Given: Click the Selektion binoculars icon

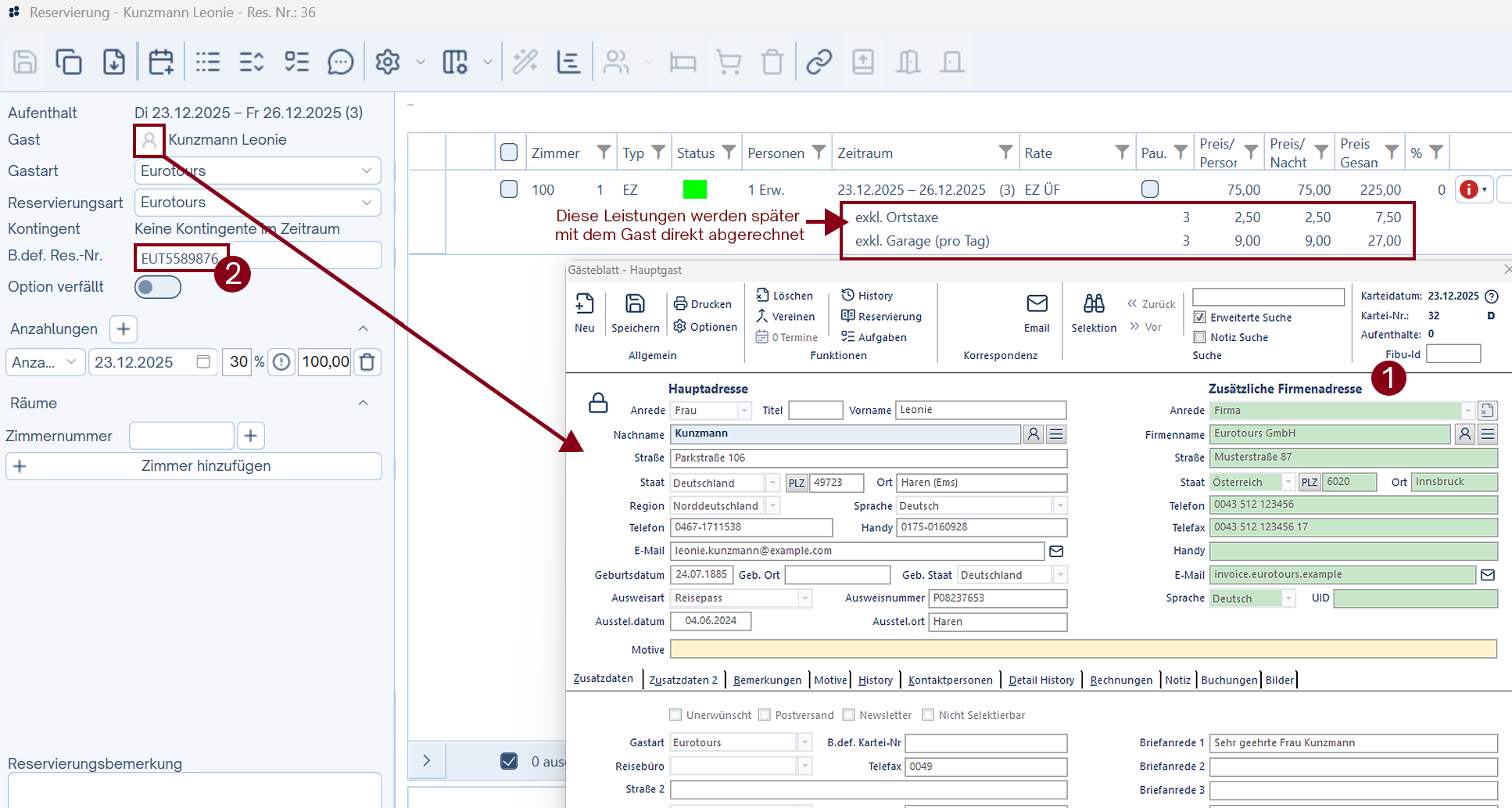Looking at the screenshot, I should 1093,304.
